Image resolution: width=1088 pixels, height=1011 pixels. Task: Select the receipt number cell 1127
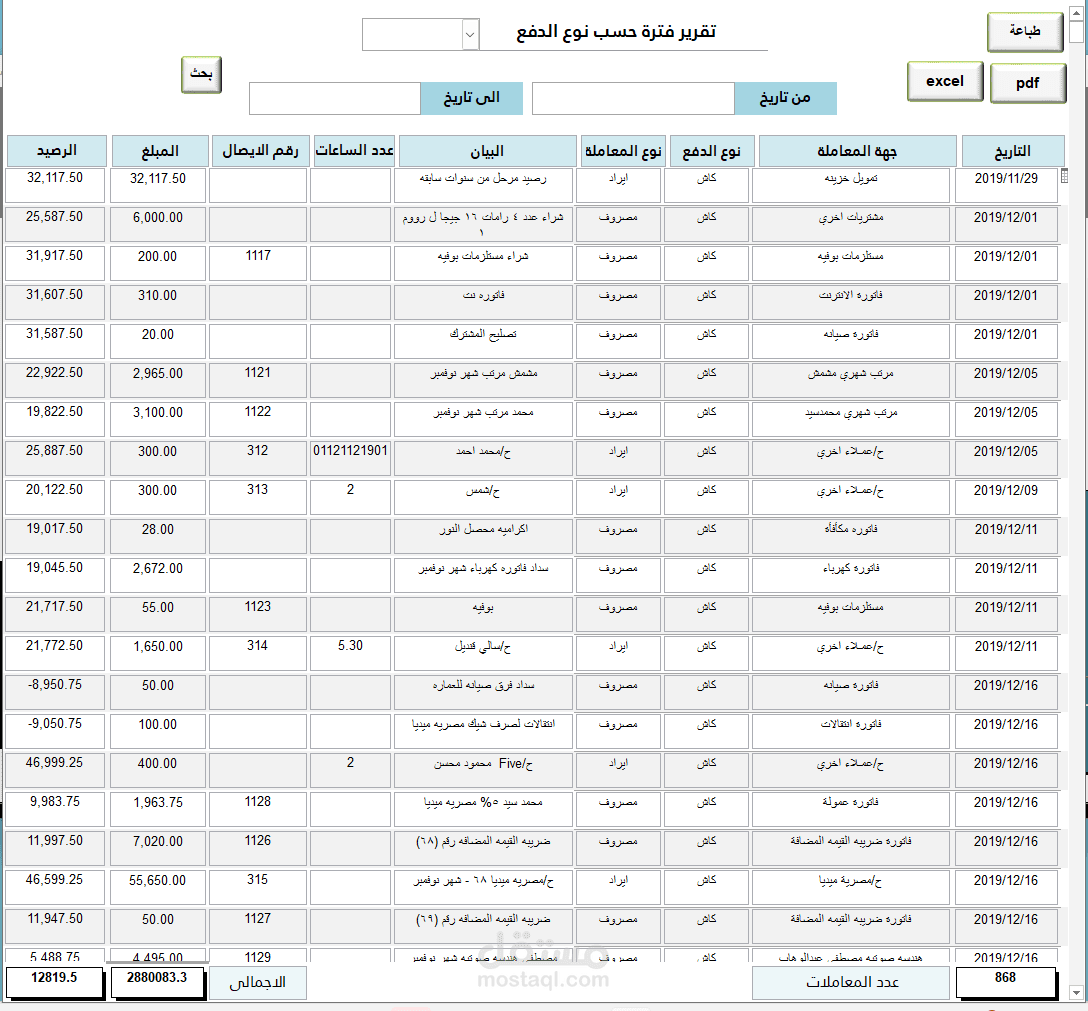click(x=257, y=926)
